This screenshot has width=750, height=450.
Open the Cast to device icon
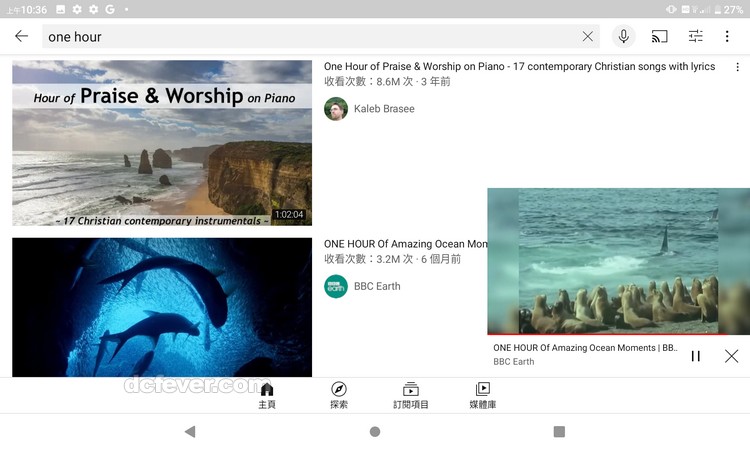pos(660,36)
